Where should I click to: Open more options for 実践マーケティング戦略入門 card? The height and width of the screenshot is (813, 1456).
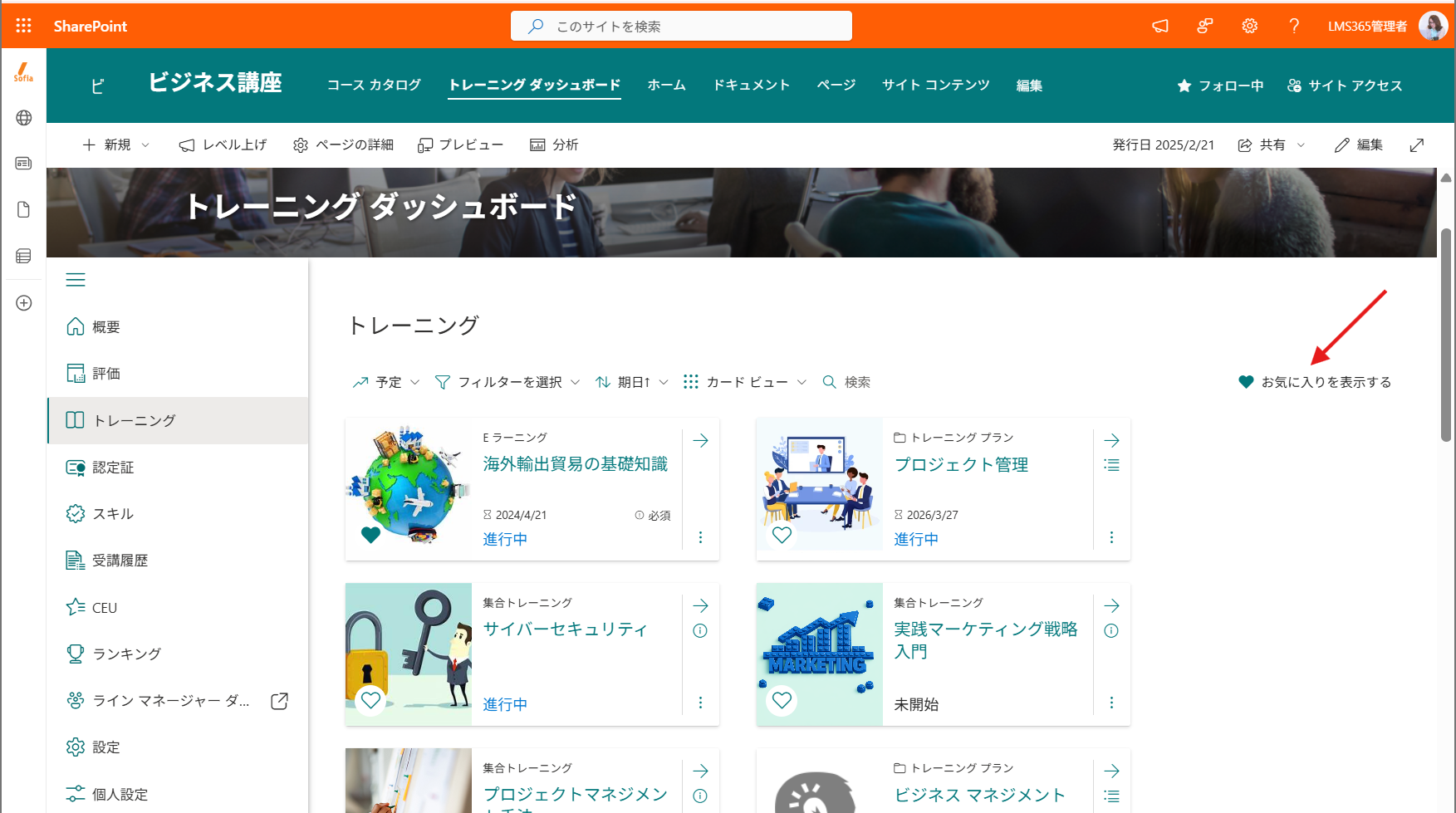[1111, 703]
